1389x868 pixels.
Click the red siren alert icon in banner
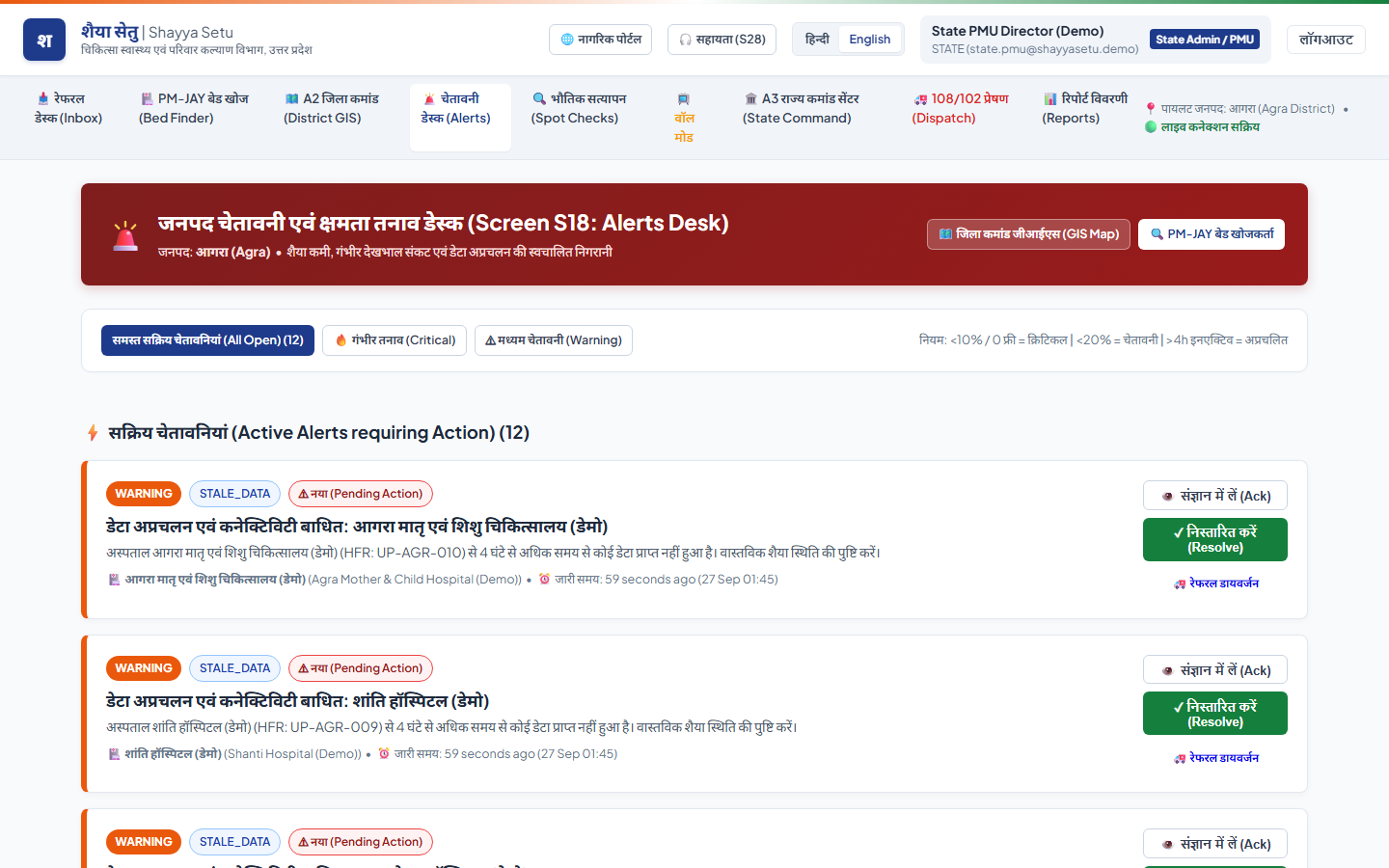click(125, 235)
